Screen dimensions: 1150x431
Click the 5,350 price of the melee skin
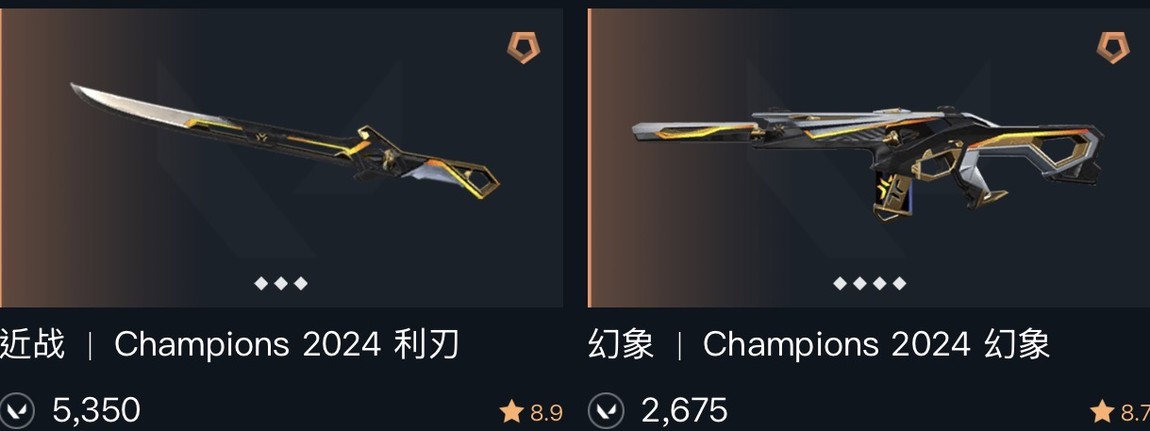pos(96,412)
